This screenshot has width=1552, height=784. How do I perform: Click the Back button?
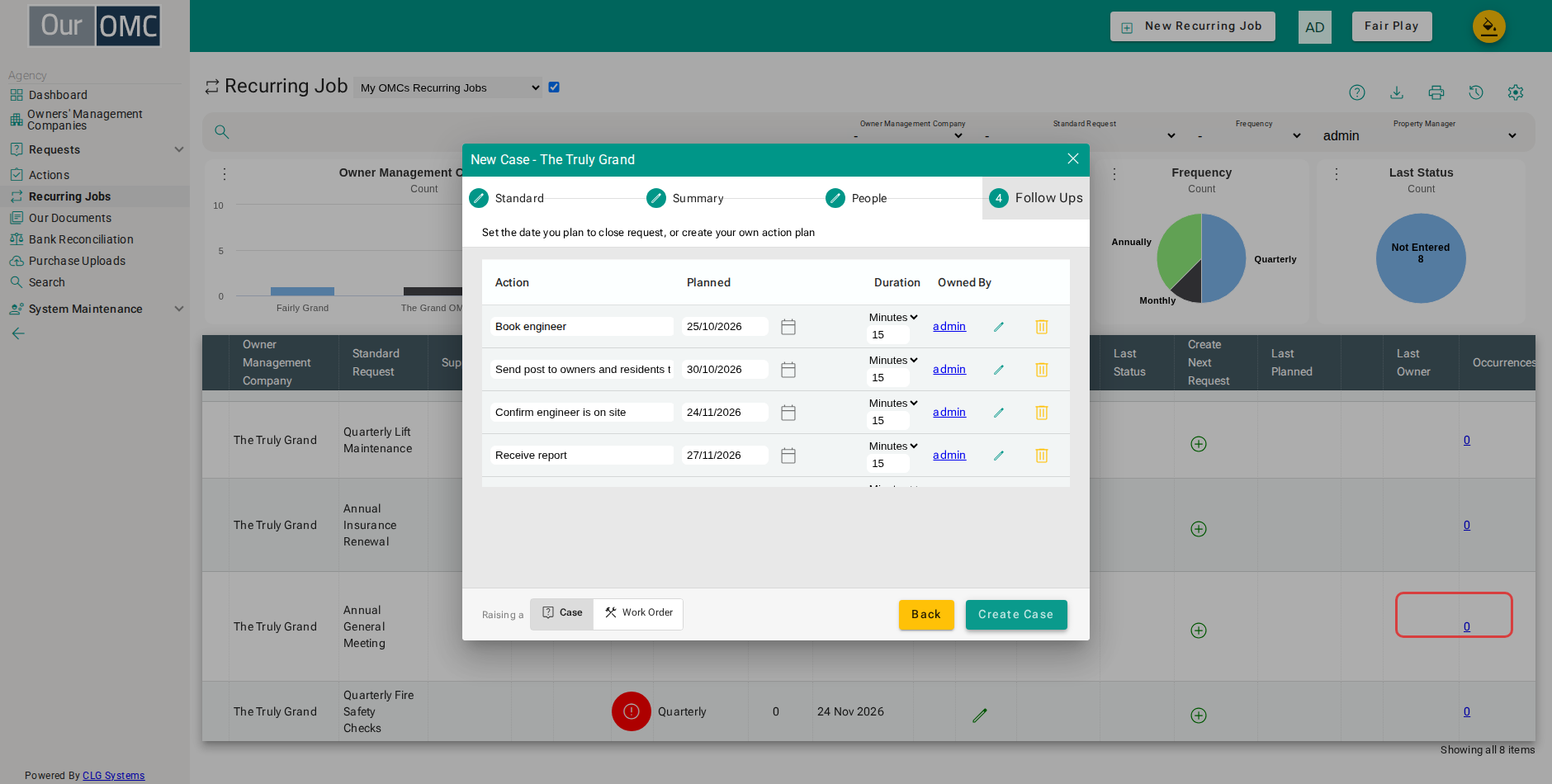pyautogui.click(x=926, y=615)
